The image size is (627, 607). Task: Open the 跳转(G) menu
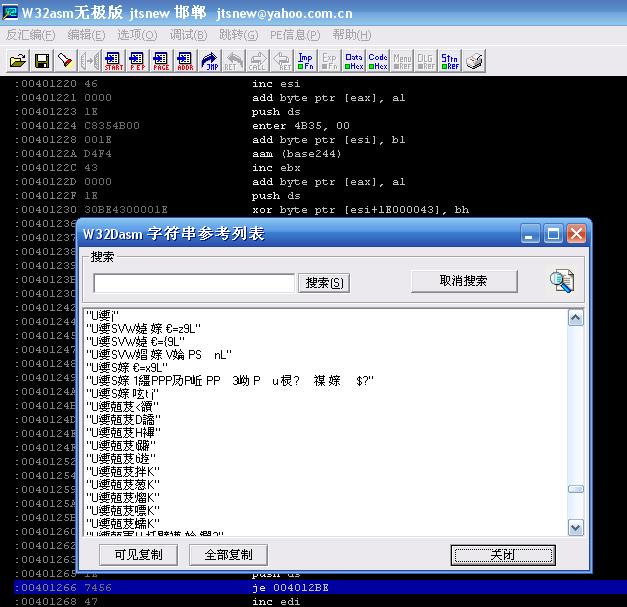click(x=239, y=35)
